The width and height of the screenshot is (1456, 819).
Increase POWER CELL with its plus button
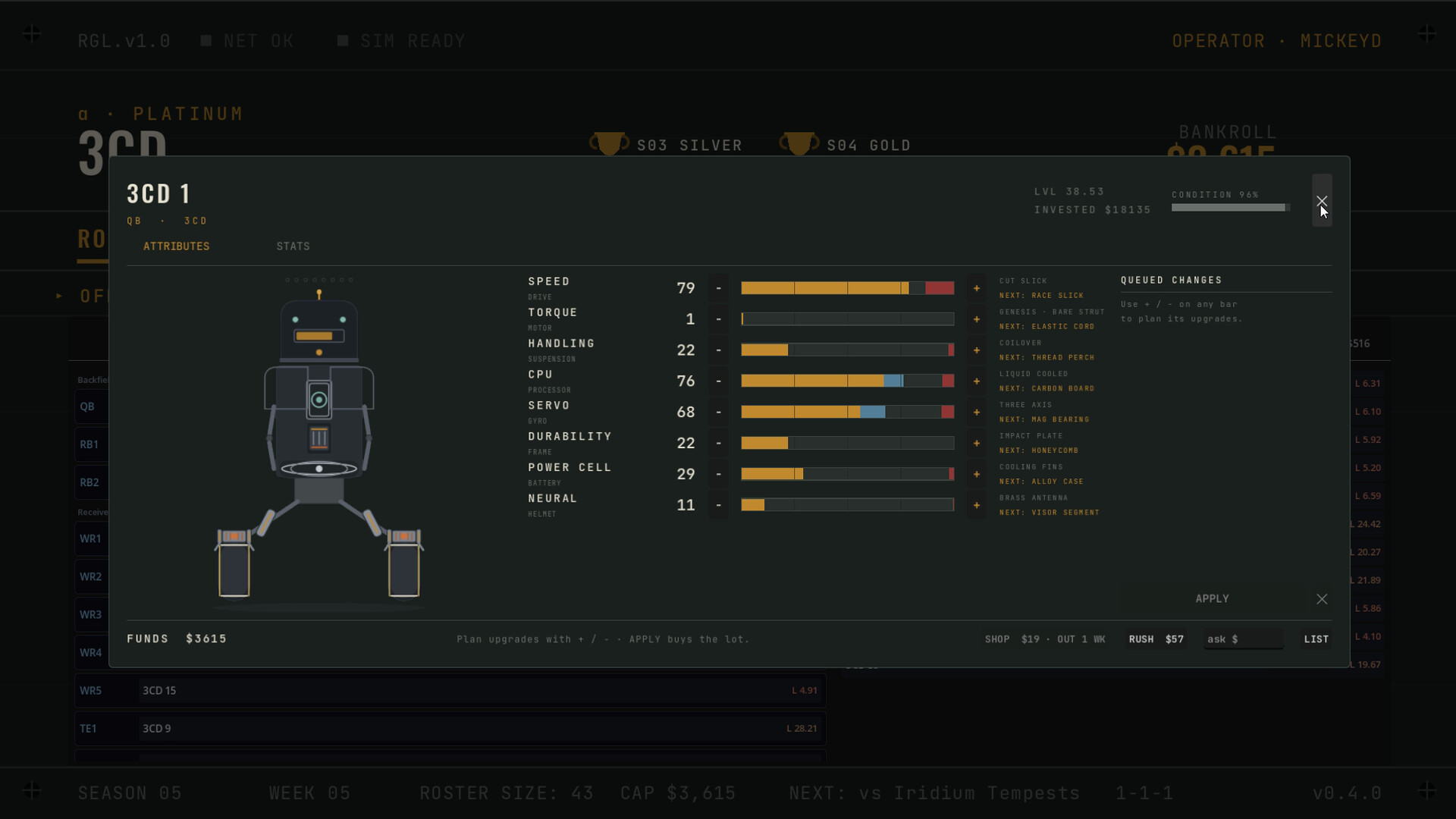(x=977, y=475)
